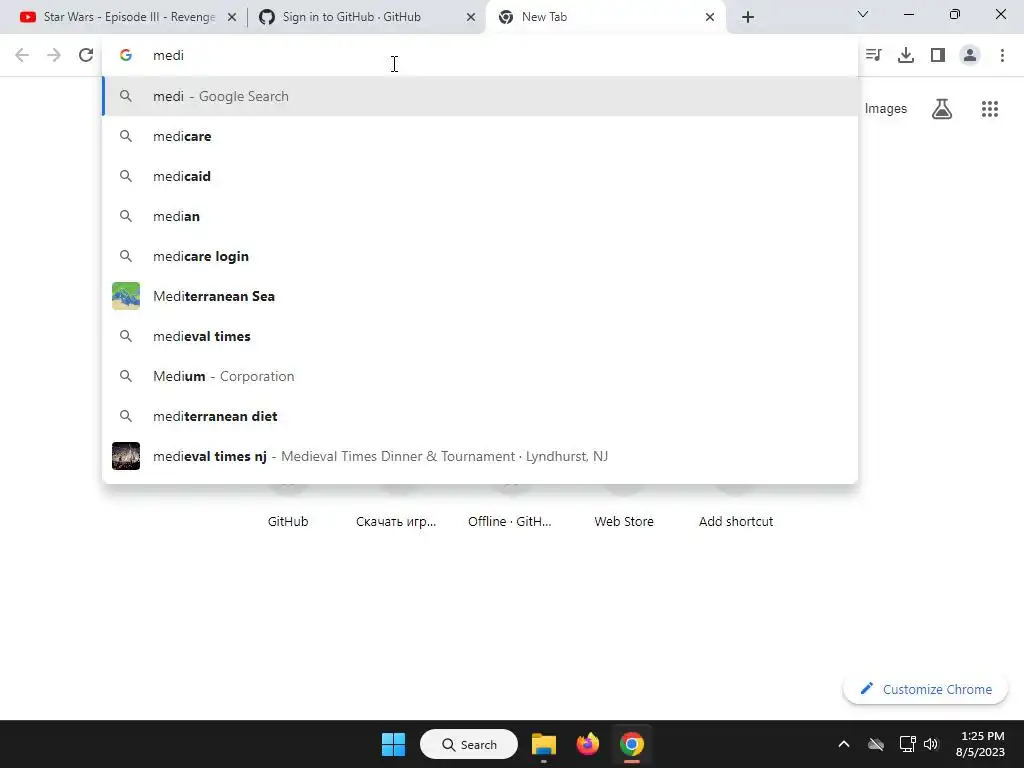Open Chrome three-dot menu
Viewport: 1024px width, 768px height.
coord(1002,56)
